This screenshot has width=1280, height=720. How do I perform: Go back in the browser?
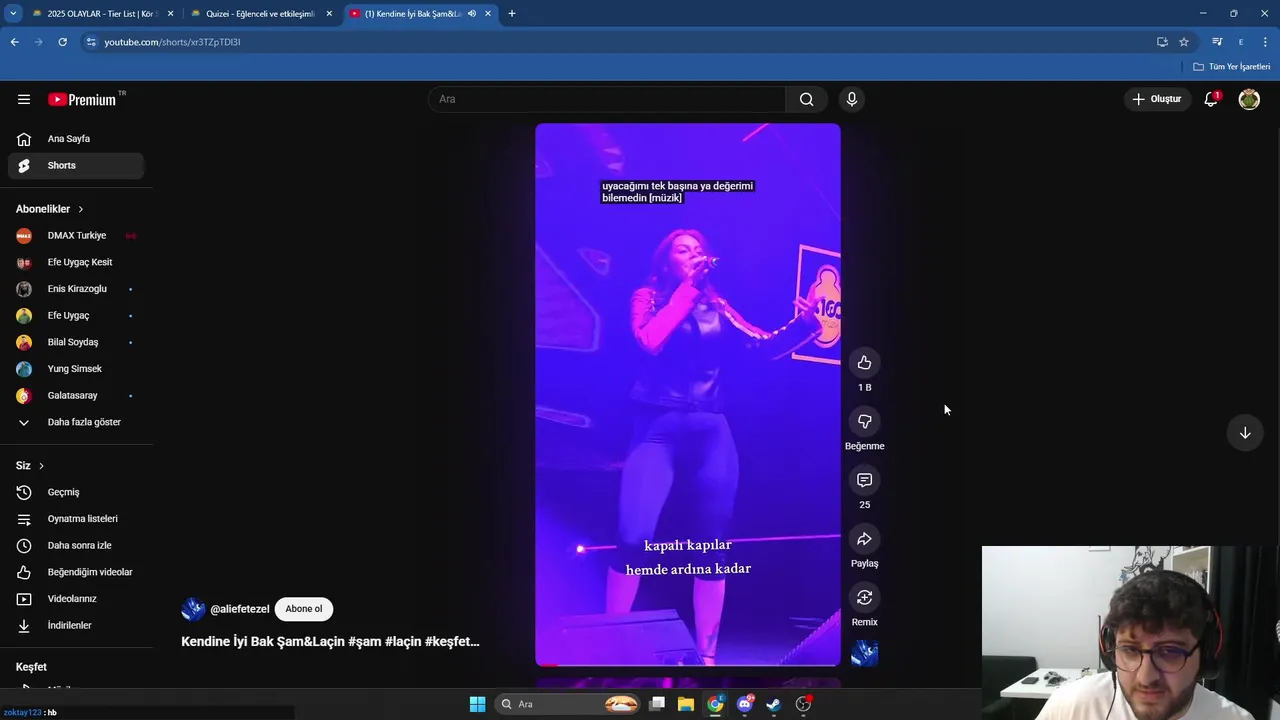[15, 42]
